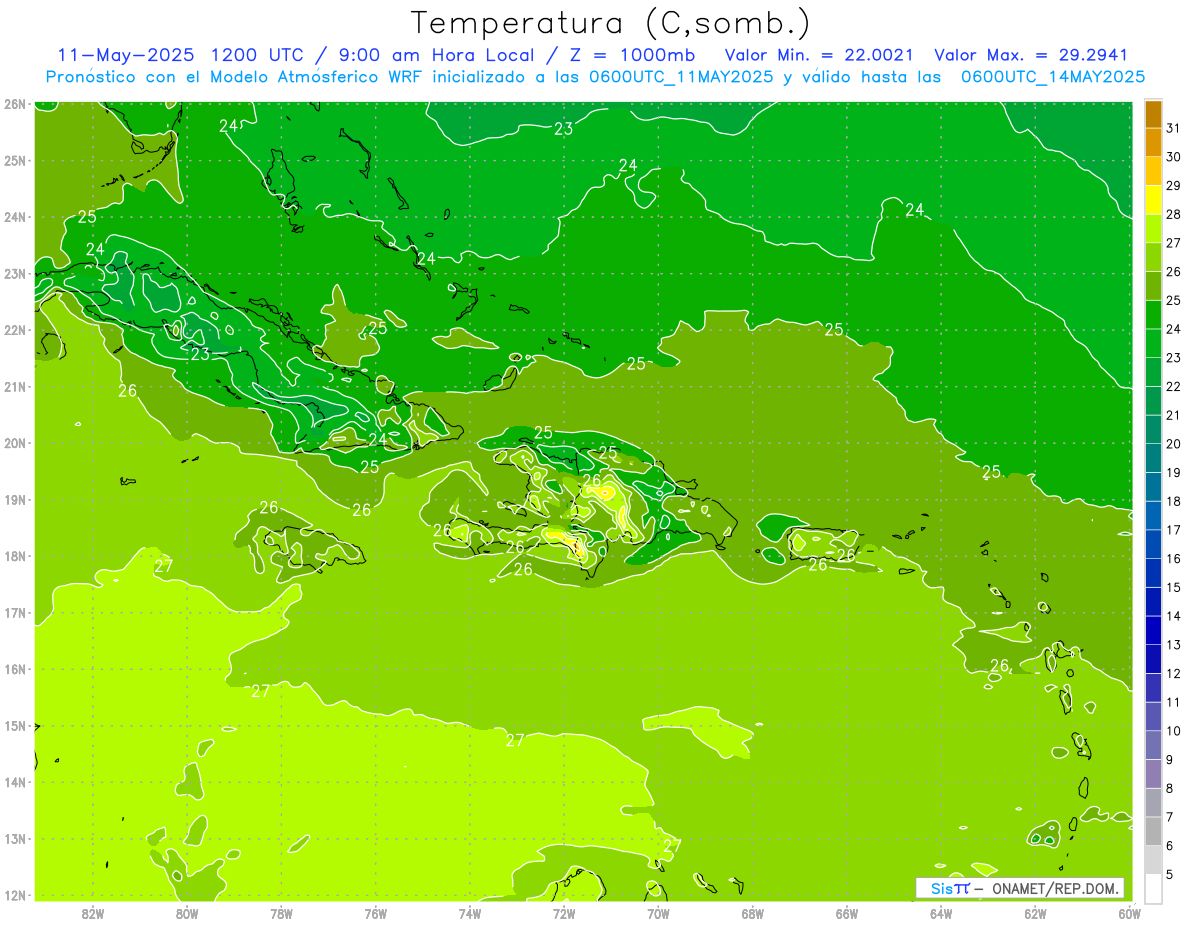Screen dimensions: 1200x927
Task: Click longitude axis label '76W'
Action: click(x=376, y=914)
